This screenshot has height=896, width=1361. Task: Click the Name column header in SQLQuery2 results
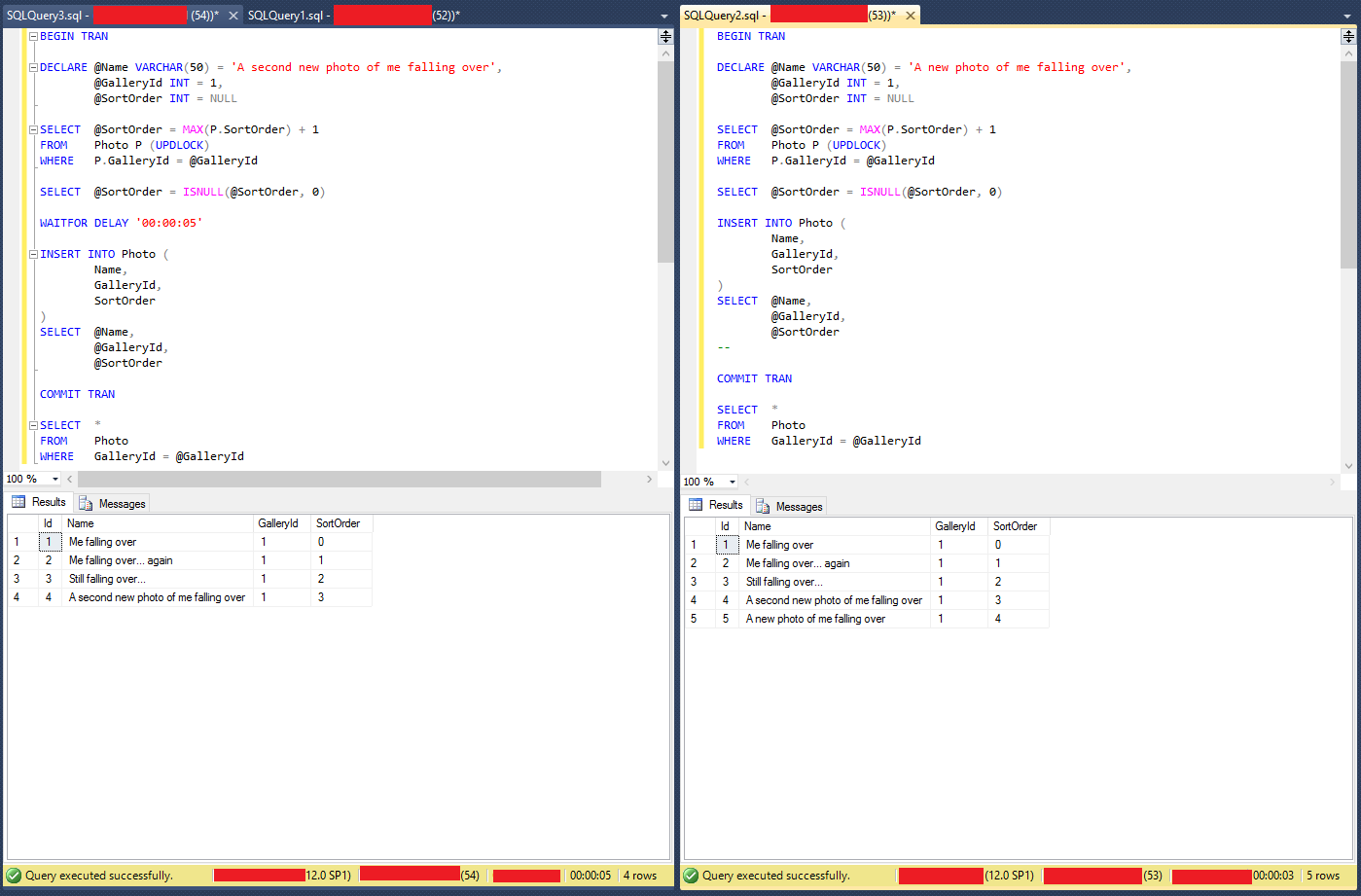[x=834, y=526]
